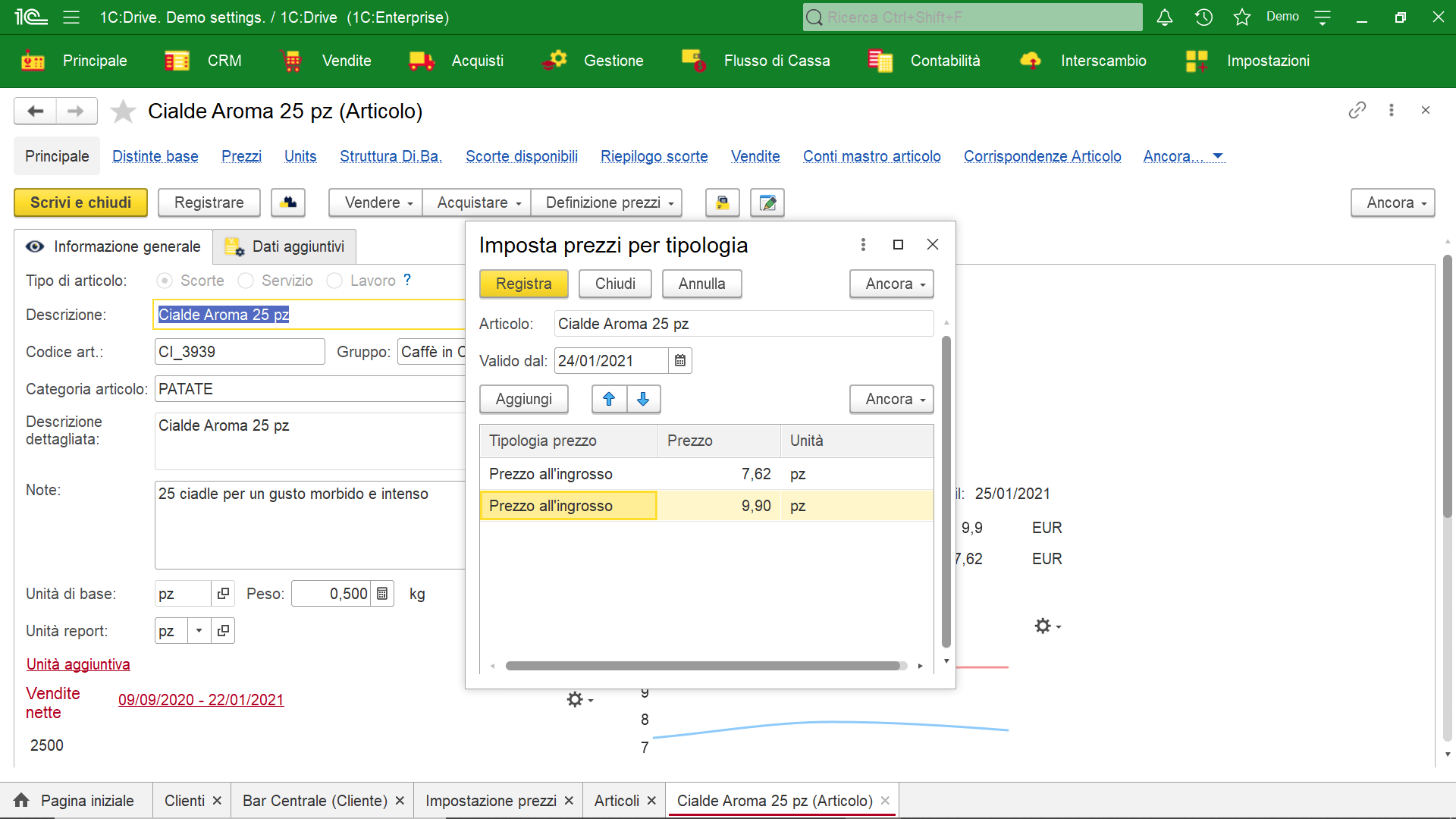Screen dimensions: 1456x819
Task: Click the calendar icon next to date field
Action: click(679, 360)
